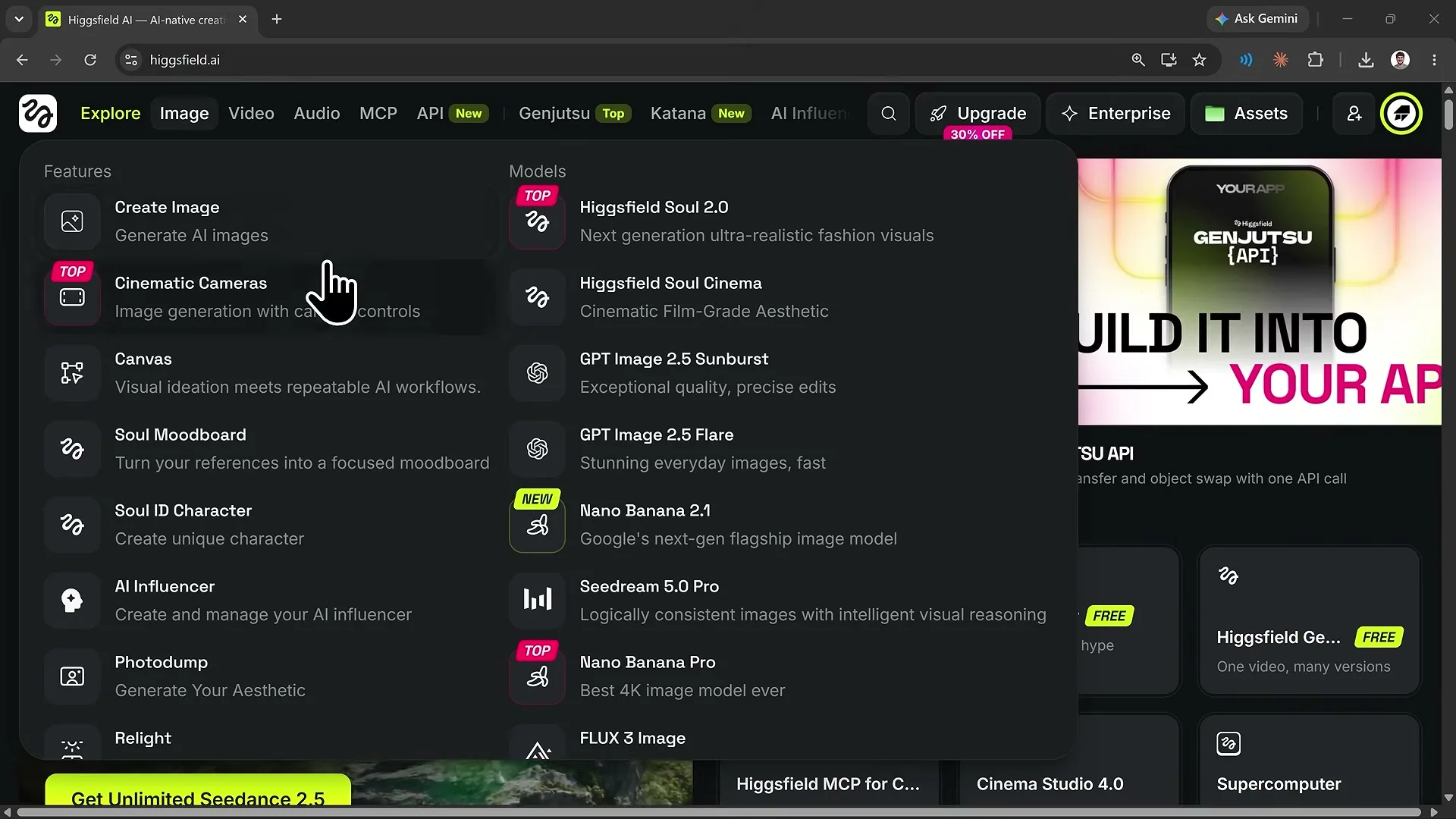Open the Canvas workflow icon
This screenshot has width=1456, height=819.
[x=72, y=373]
